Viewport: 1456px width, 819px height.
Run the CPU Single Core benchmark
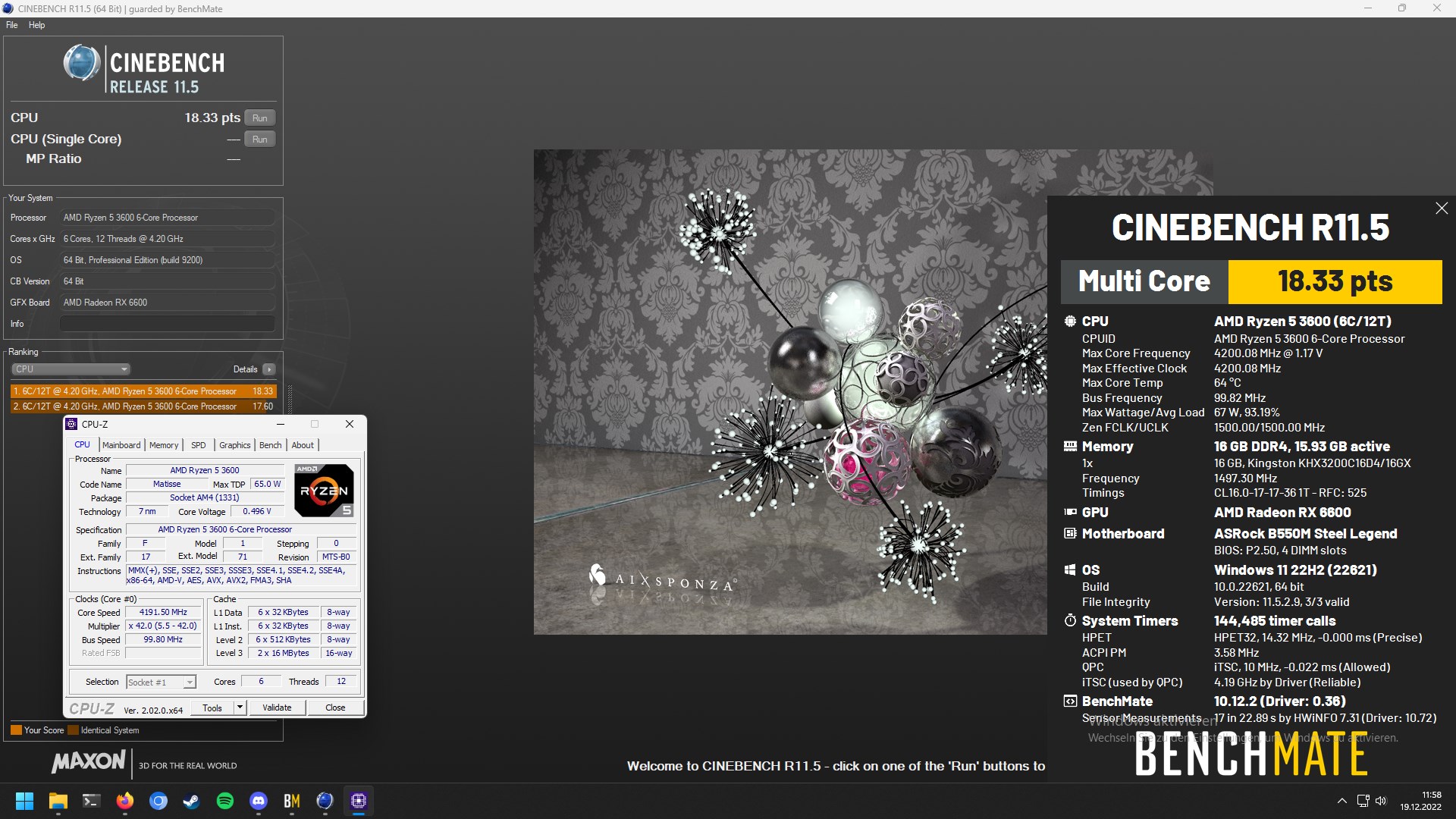[260, 140]
